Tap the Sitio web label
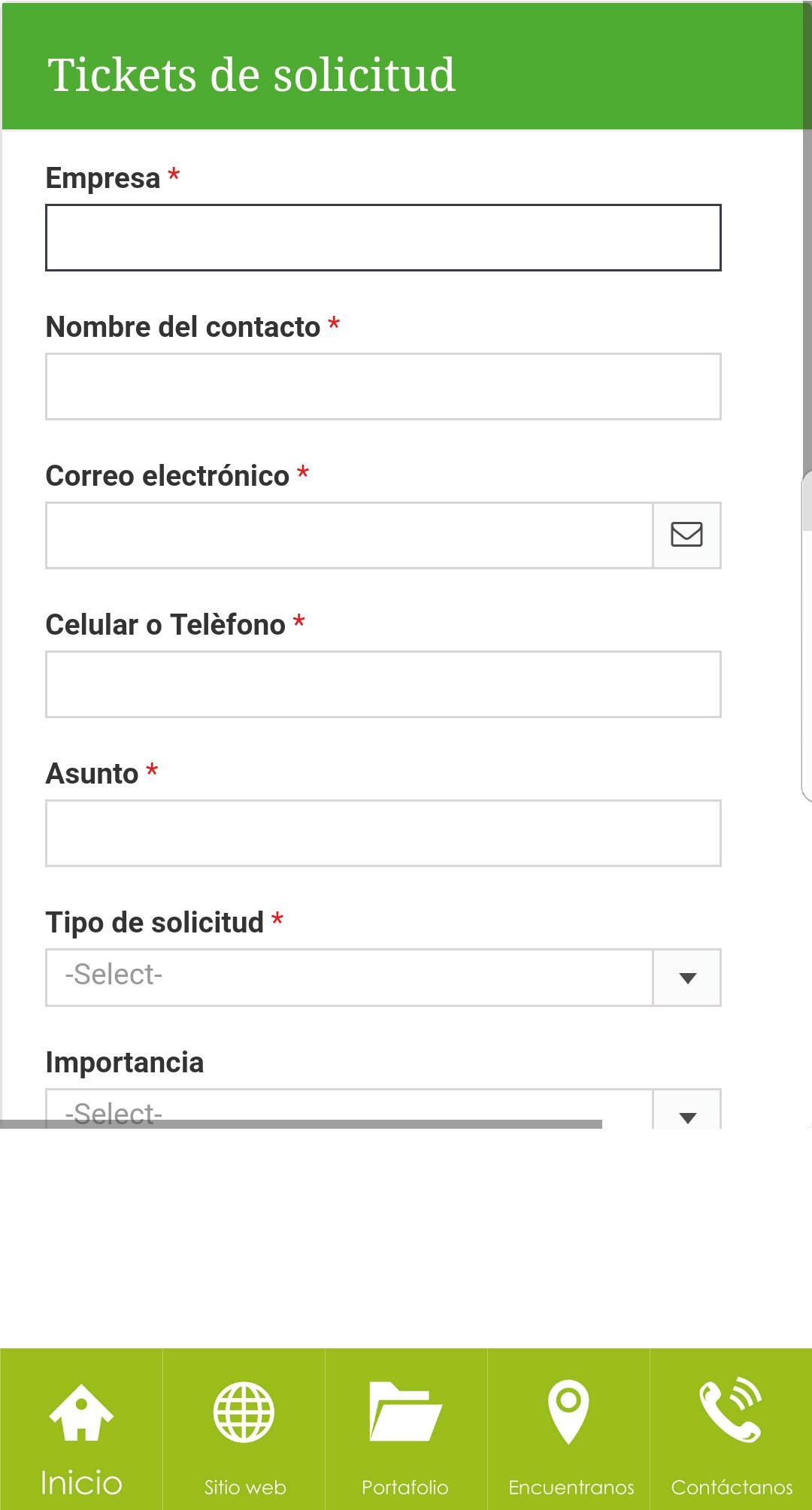The height and width of the screenshot is (1510, 812). tap(245, 1487)
